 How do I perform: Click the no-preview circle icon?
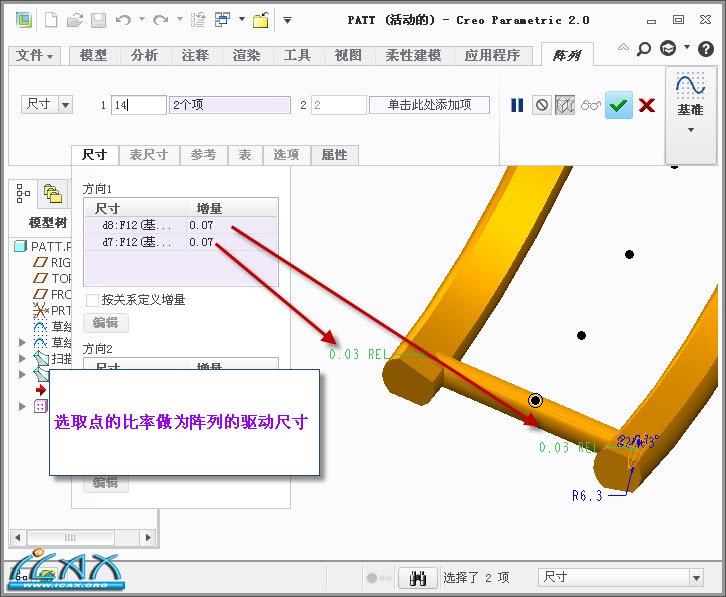click(x=542, y=106)
